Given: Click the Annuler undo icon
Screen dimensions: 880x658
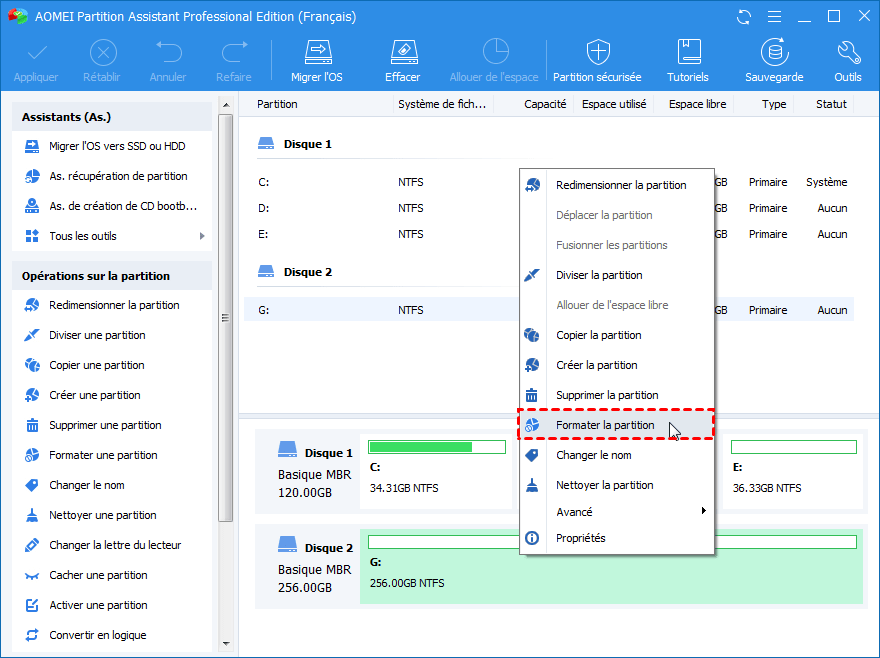Looking at the screenshot, I should 168,53.
